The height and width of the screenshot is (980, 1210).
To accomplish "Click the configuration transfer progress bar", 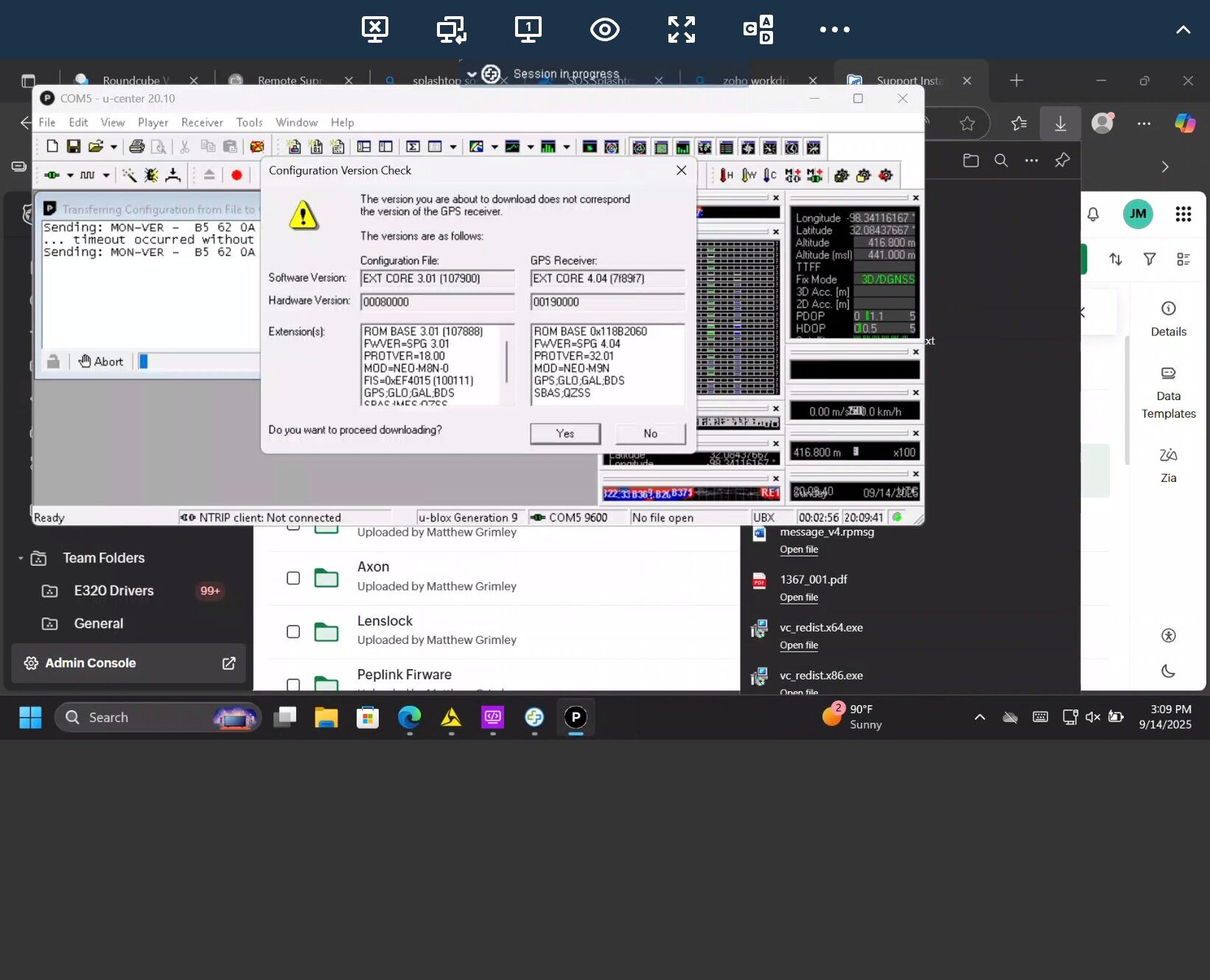I will [x=199, y=361].
